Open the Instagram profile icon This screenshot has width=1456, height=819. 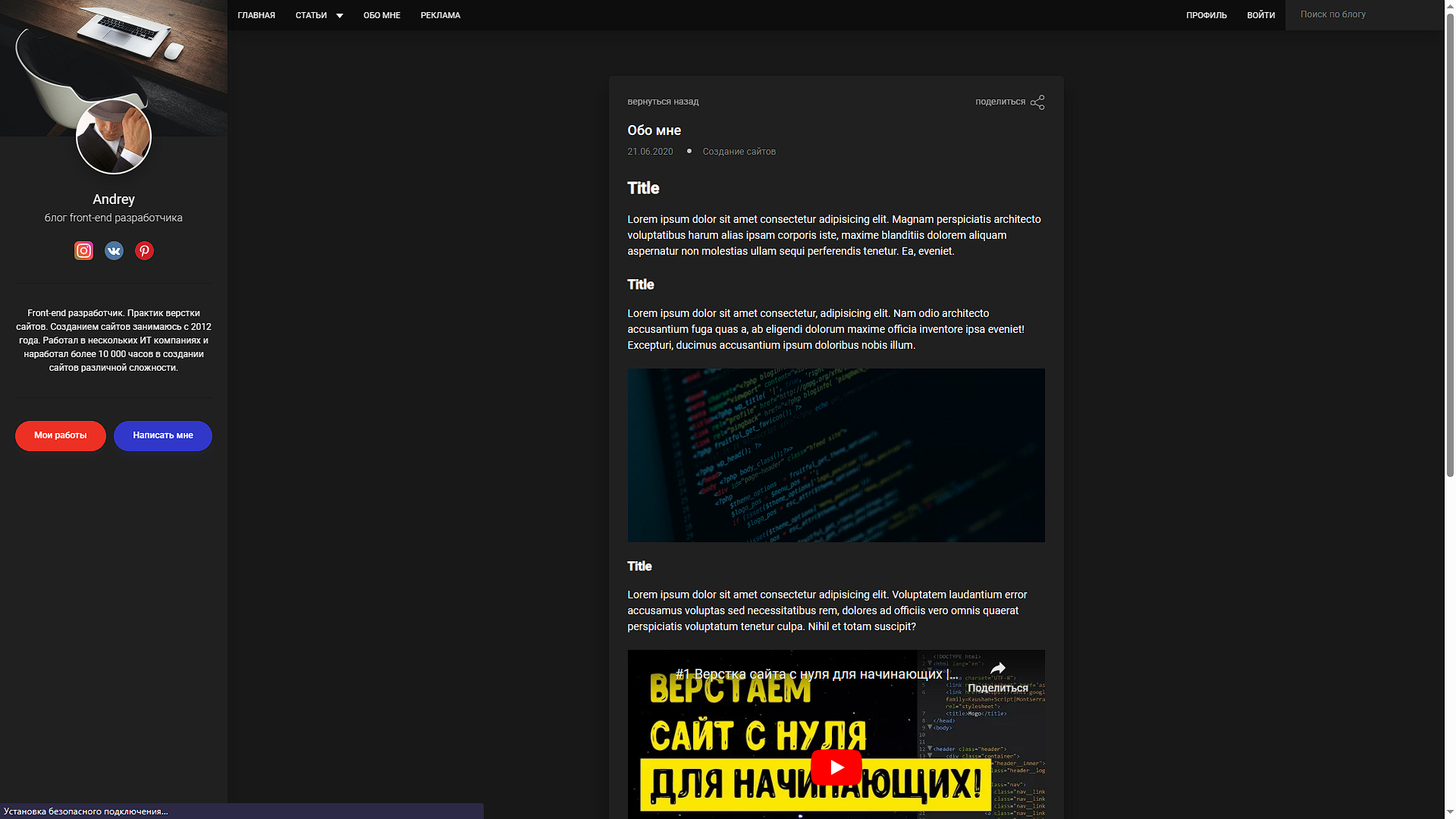click(83, 251)
